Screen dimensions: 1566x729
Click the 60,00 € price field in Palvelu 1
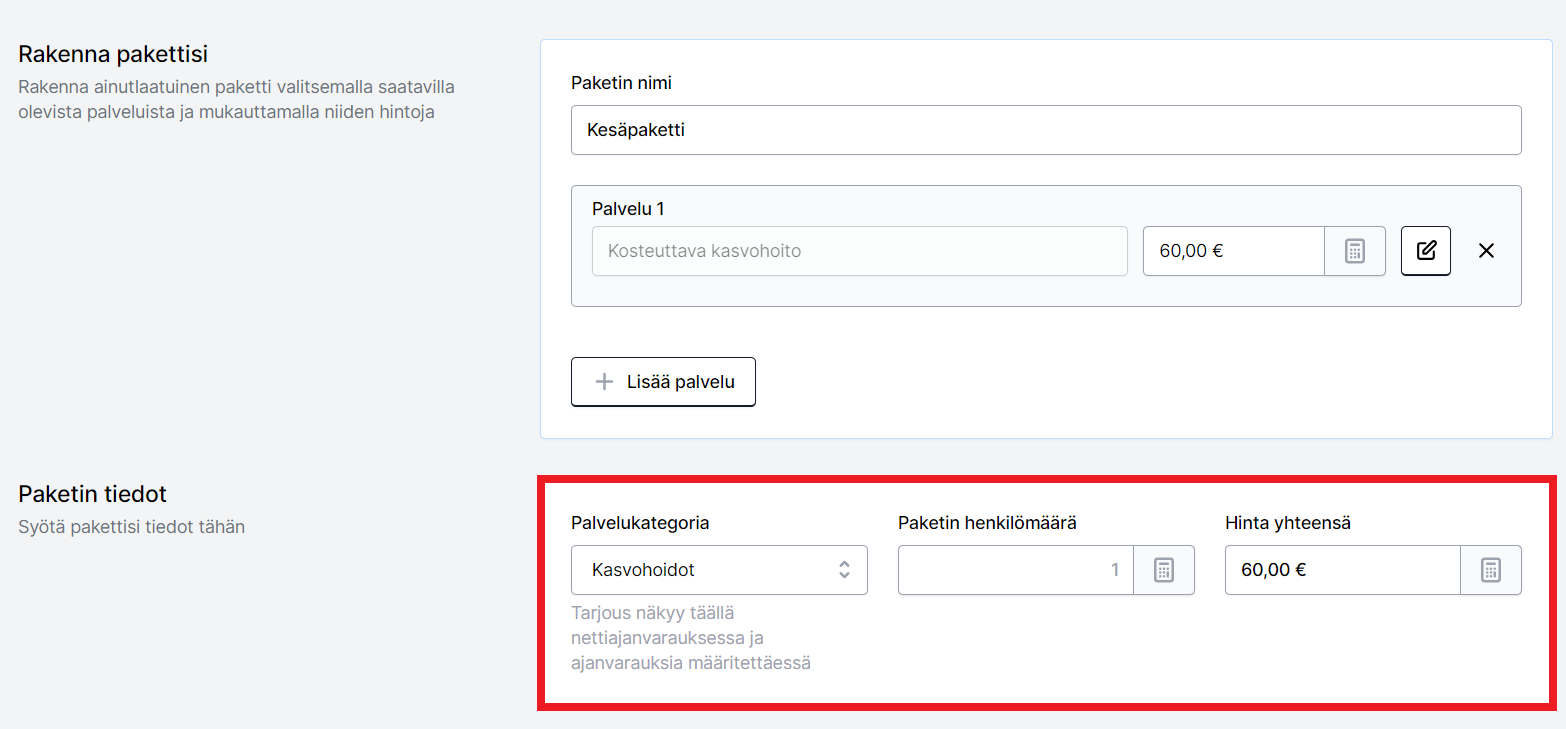pos(1234,251)
